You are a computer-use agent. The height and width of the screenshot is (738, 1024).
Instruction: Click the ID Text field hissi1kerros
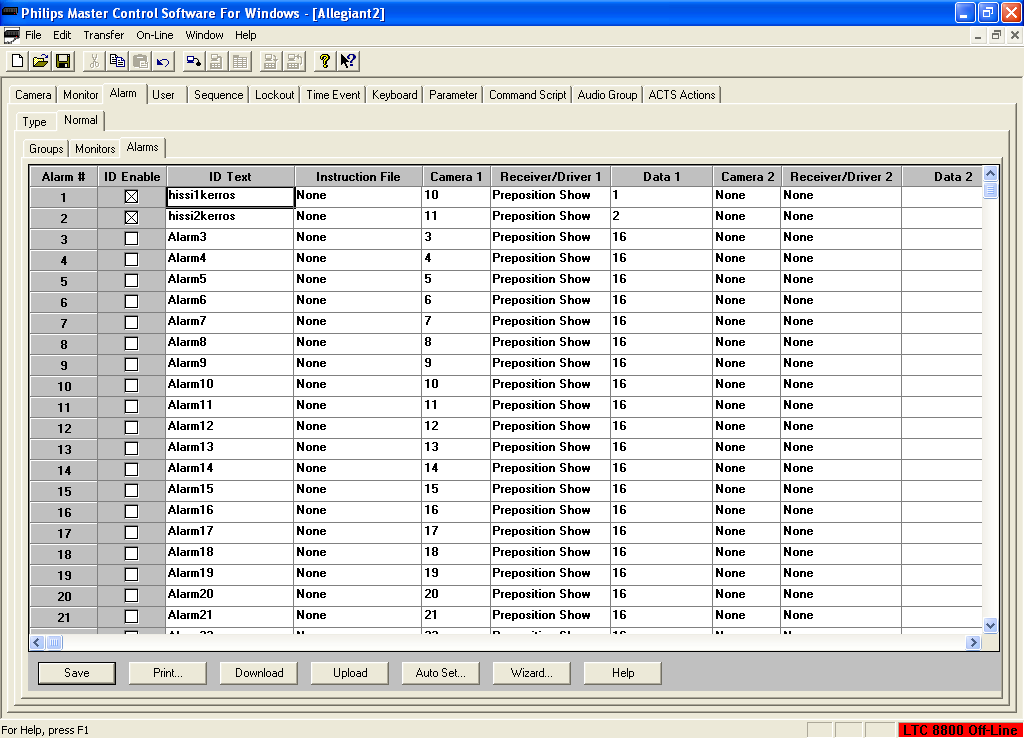[230, 197]
